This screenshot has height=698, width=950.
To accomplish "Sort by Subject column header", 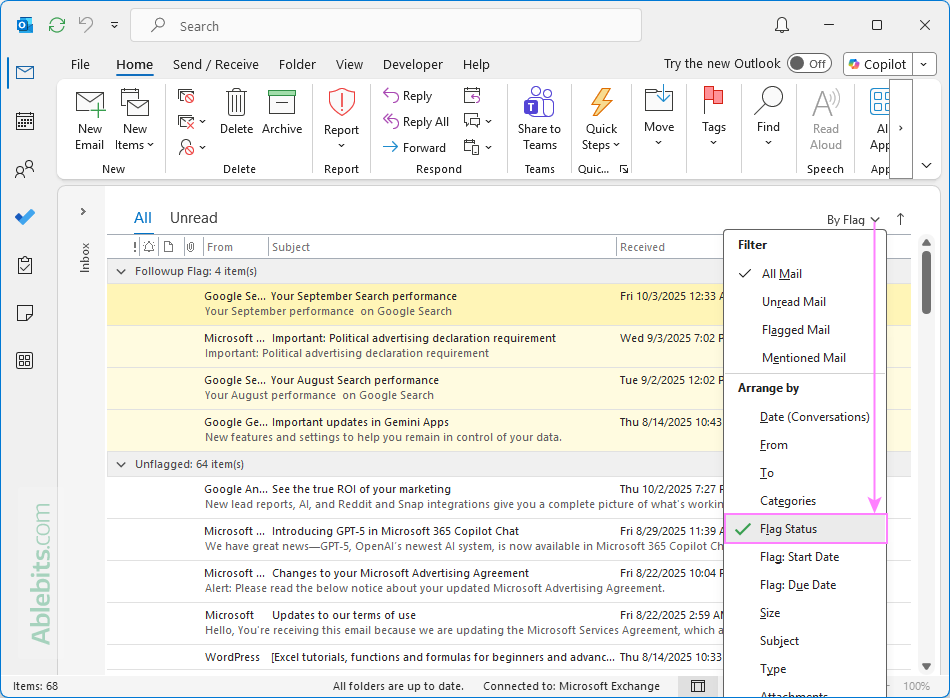I will click(x=442, y=247).
